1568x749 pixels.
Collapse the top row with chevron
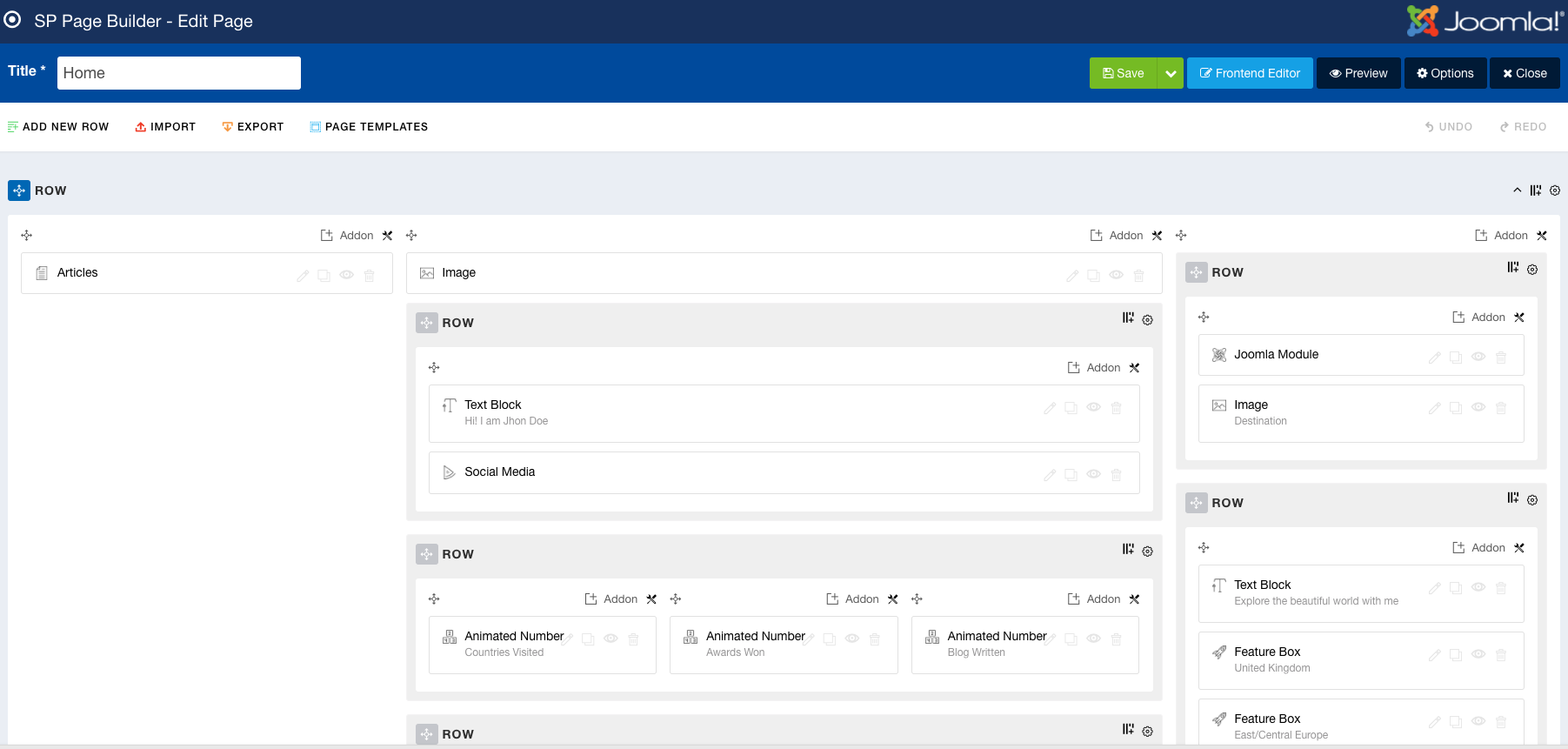coord(1518,191)
